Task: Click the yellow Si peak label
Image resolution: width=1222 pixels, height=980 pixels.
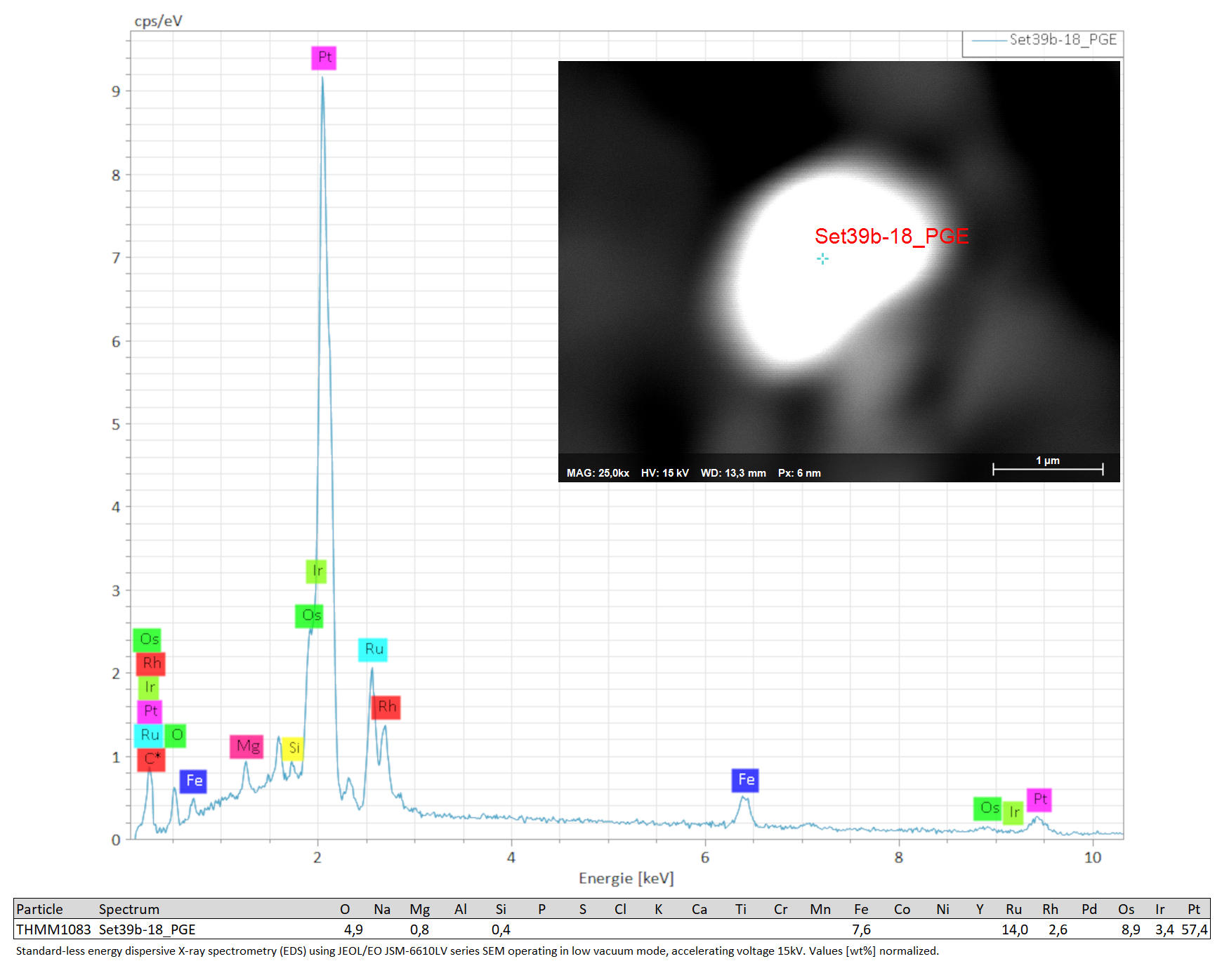Action: tap(294, 748)
